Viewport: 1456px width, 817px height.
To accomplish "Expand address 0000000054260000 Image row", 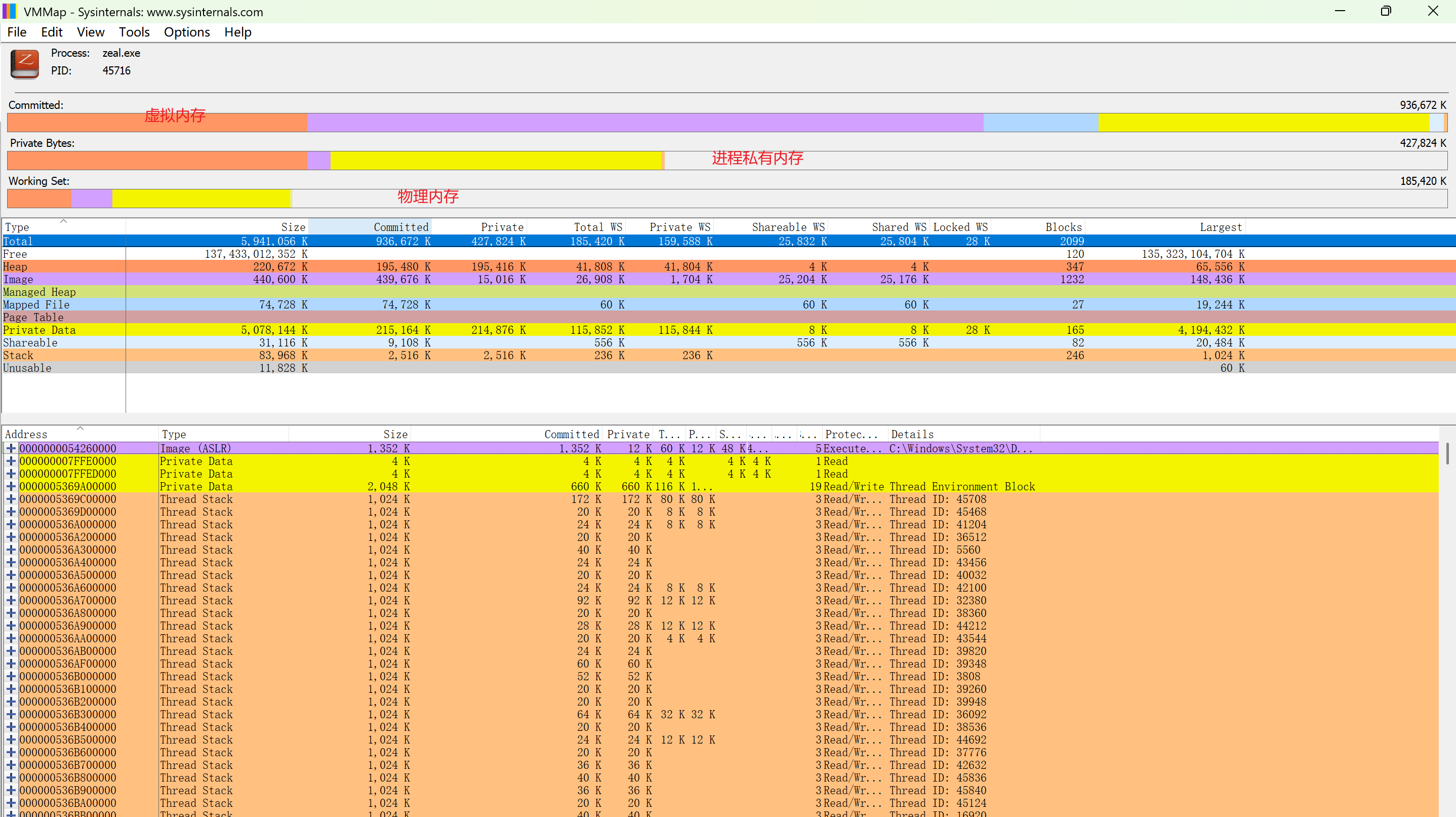I will 11,448.
